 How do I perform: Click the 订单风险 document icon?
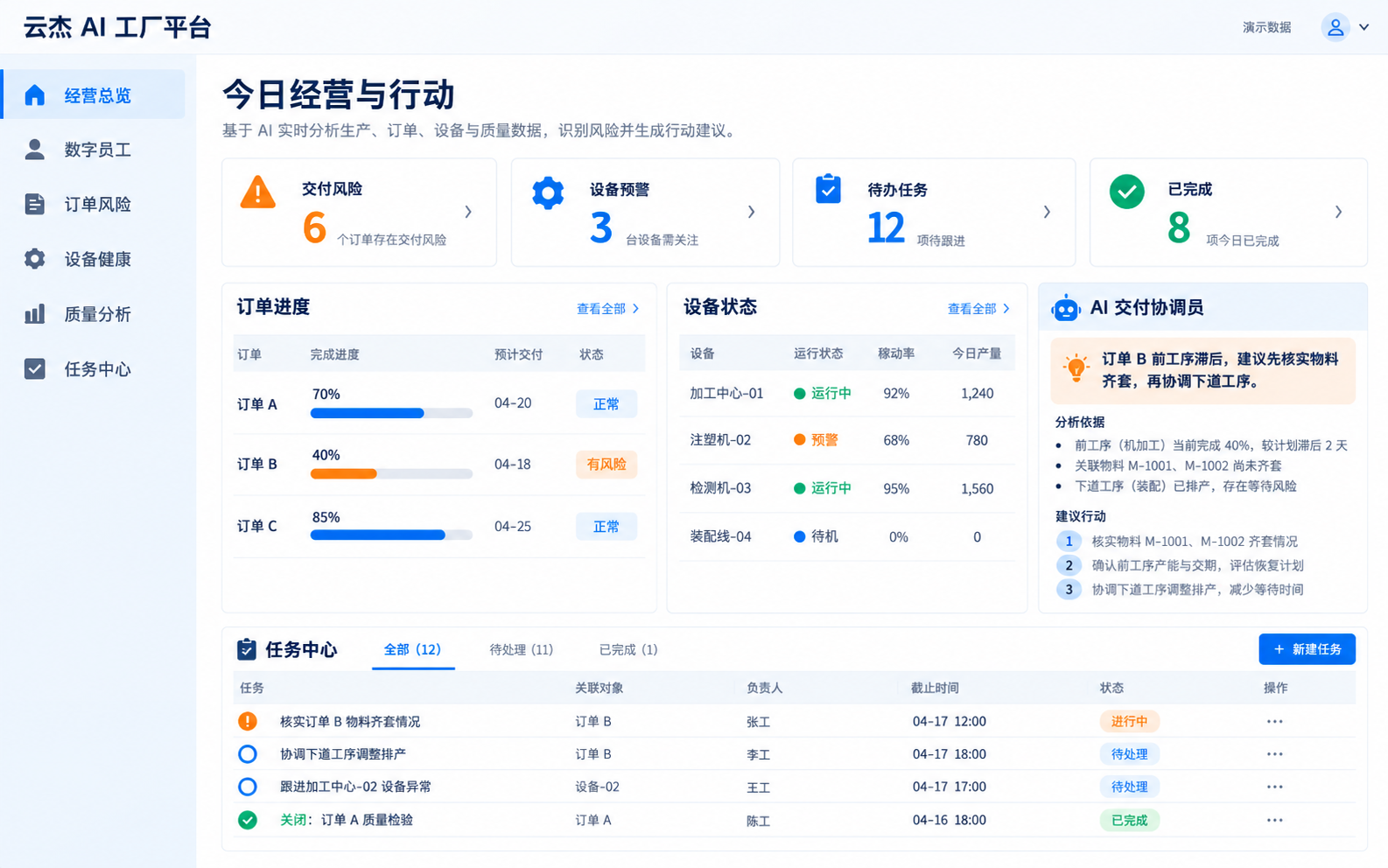(34, 204)
